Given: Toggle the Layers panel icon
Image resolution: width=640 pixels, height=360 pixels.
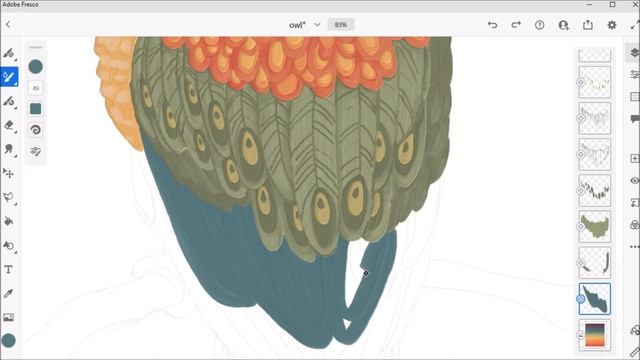Looking at the screenshot, I should pos(633,53).
